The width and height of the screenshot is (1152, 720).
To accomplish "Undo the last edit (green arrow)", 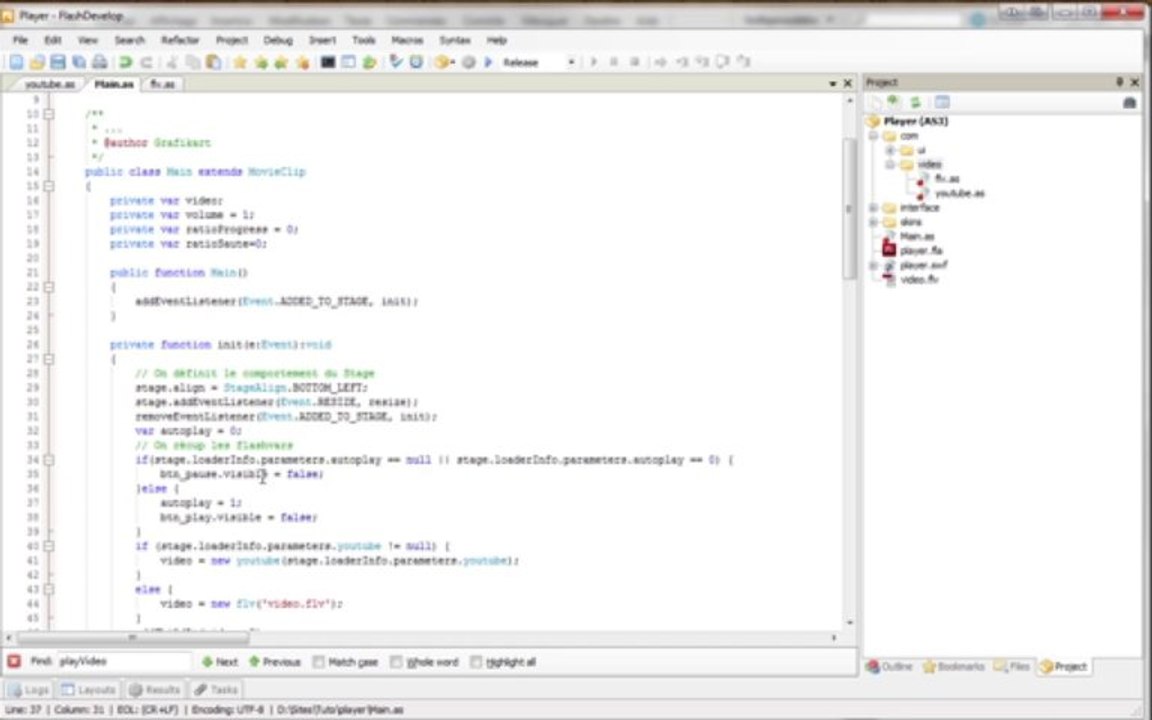I will tap(126, 62).
